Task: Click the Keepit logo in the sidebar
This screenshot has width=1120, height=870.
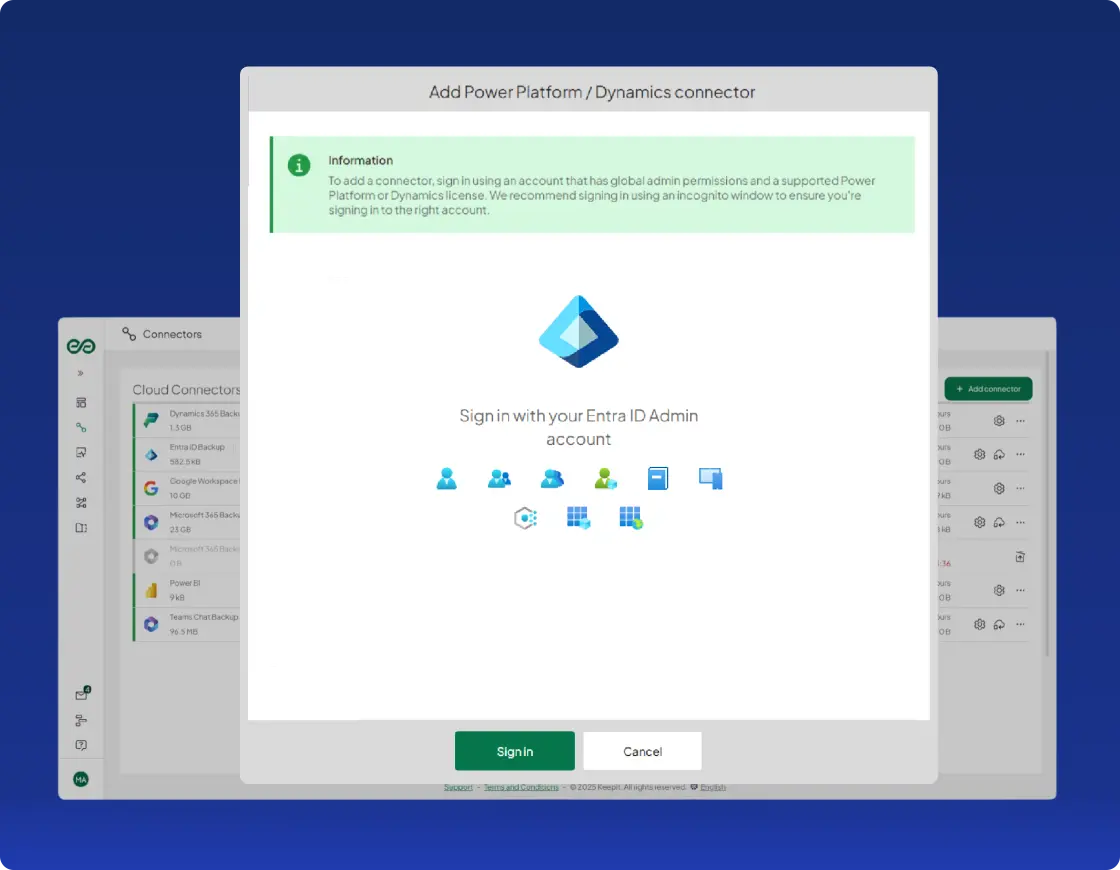Action: click(x=81, y=346)
